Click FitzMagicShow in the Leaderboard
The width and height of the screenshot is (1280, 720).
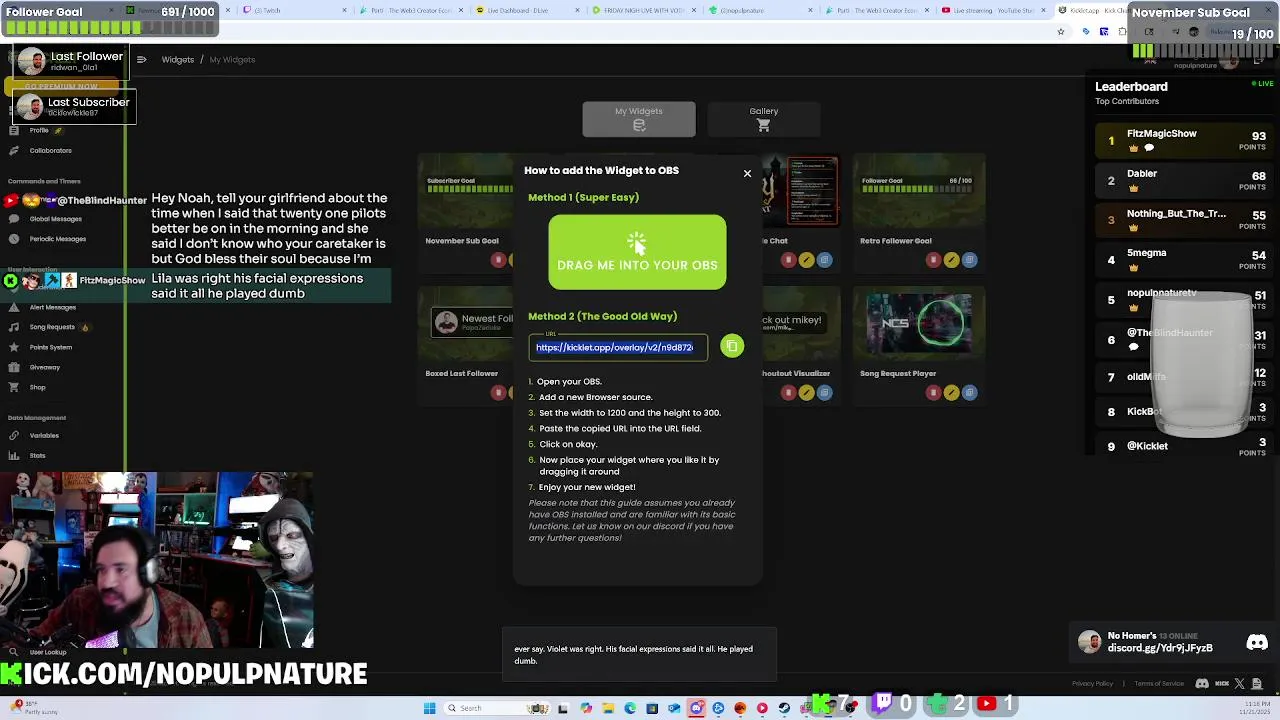pyautogui.click(x=1161, y=134)
